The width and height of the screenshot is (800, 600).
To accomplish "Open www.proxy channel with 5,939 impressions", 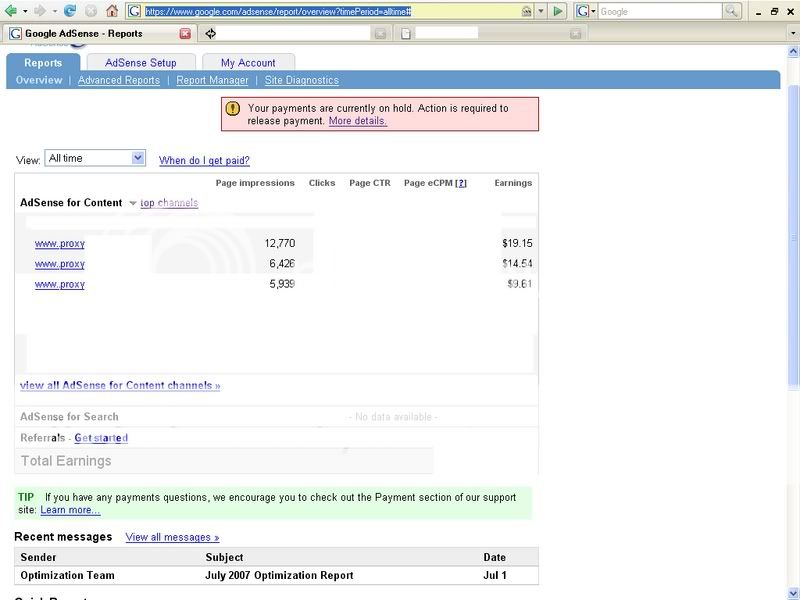I will tap(60, 284).
